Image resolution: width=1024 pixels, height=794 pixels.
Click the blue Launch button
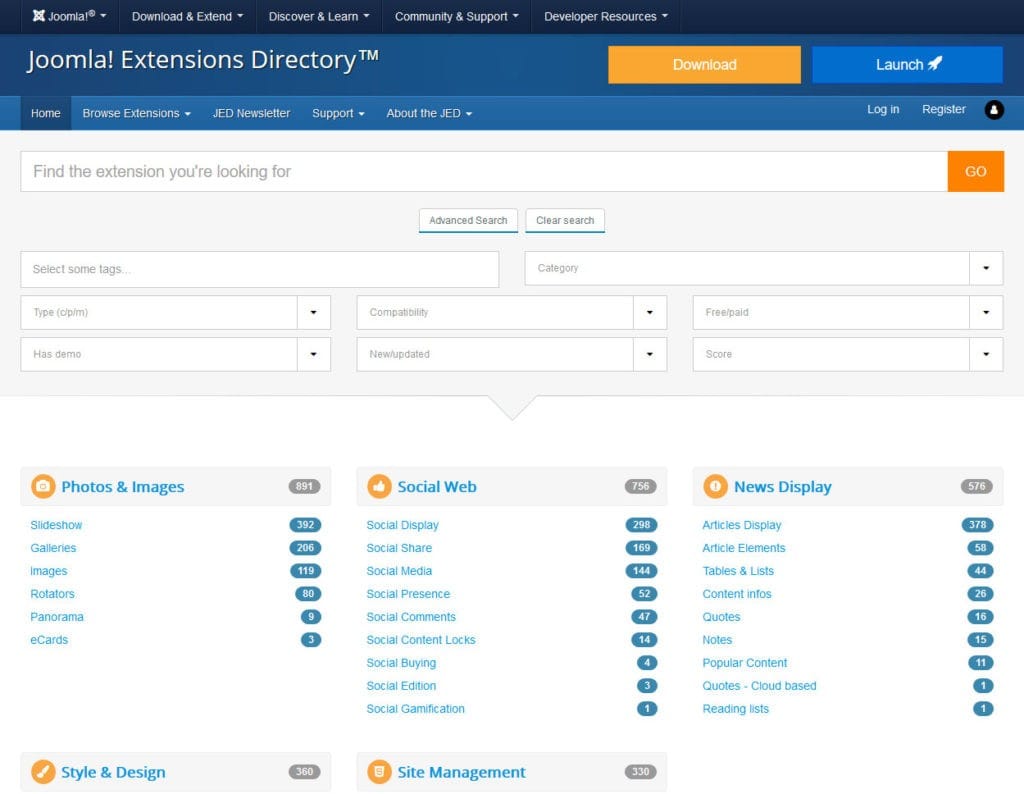(907, 65)
